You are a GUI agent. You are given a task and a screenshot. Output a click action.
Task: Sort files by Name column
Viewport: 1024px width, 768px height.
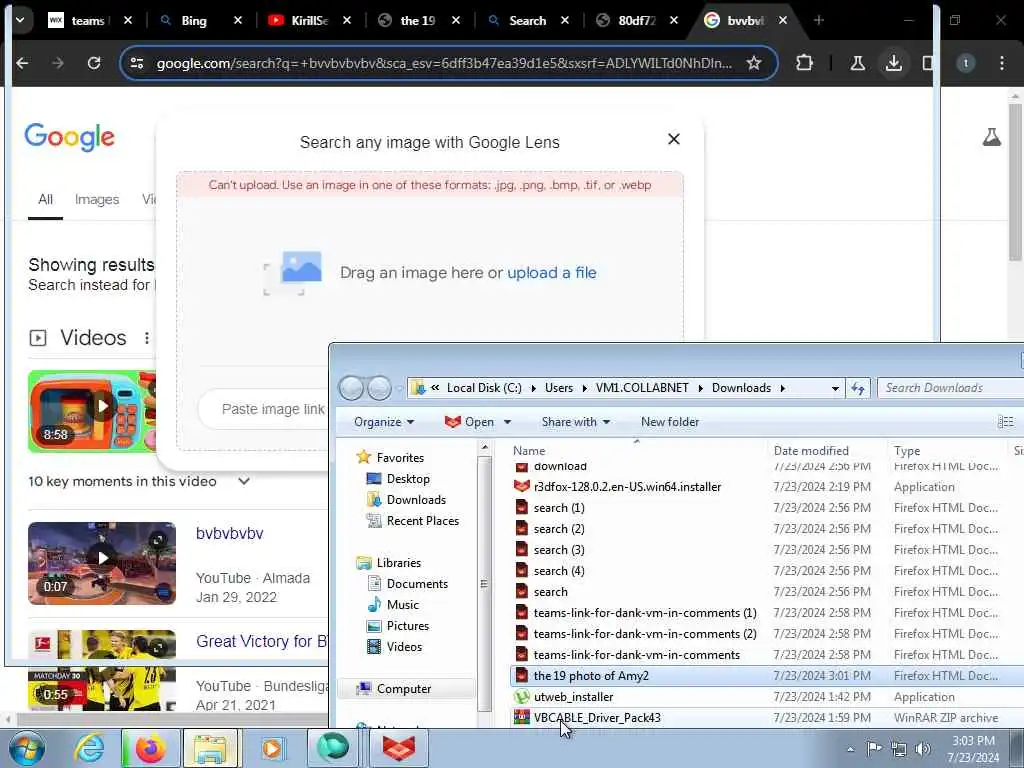pyautogui.click(x=529, y=451)
